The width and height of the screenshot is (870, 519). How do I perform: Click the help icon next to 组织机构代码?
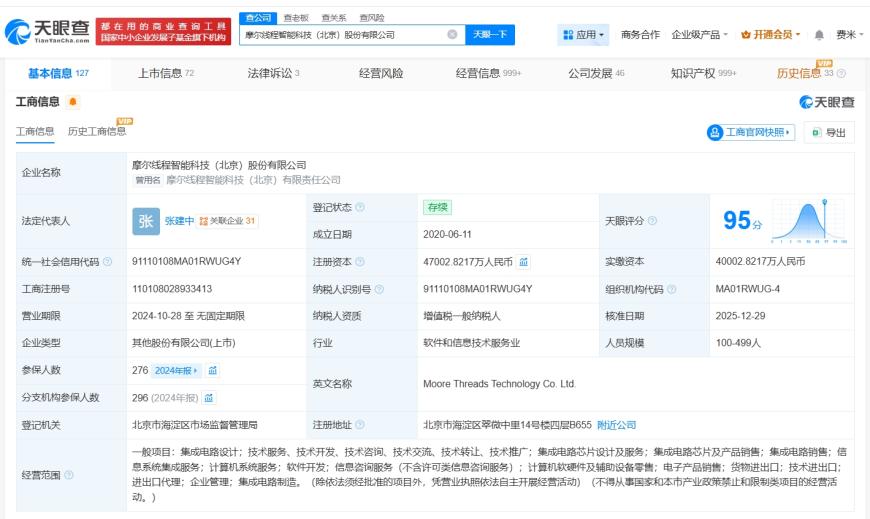click(671, 289)
